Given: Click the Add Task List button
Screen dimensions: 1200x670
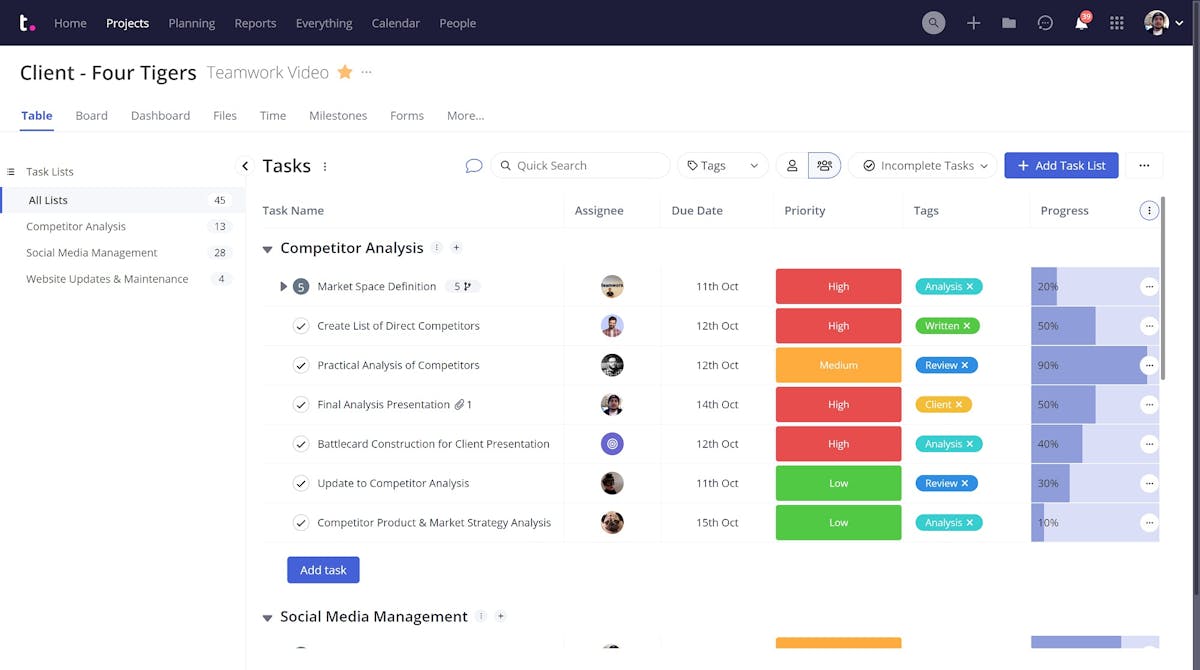Looking at the screenshot, I should (x=1061, y=166).
